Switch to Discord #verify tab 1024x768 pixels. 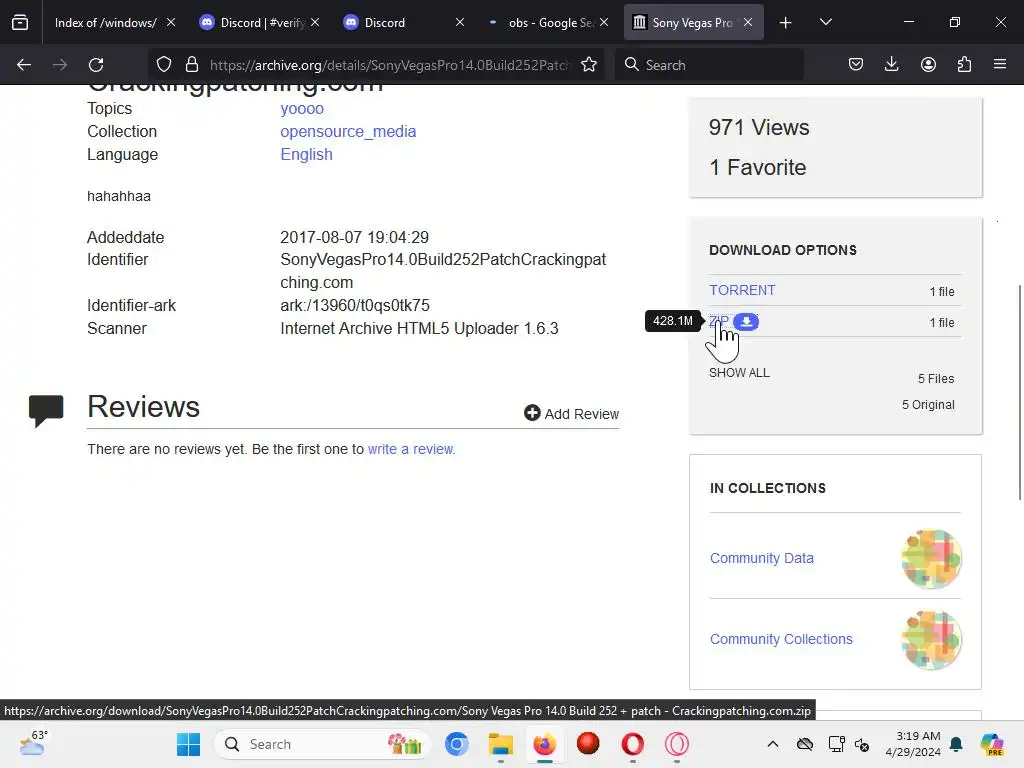point(261,22)
